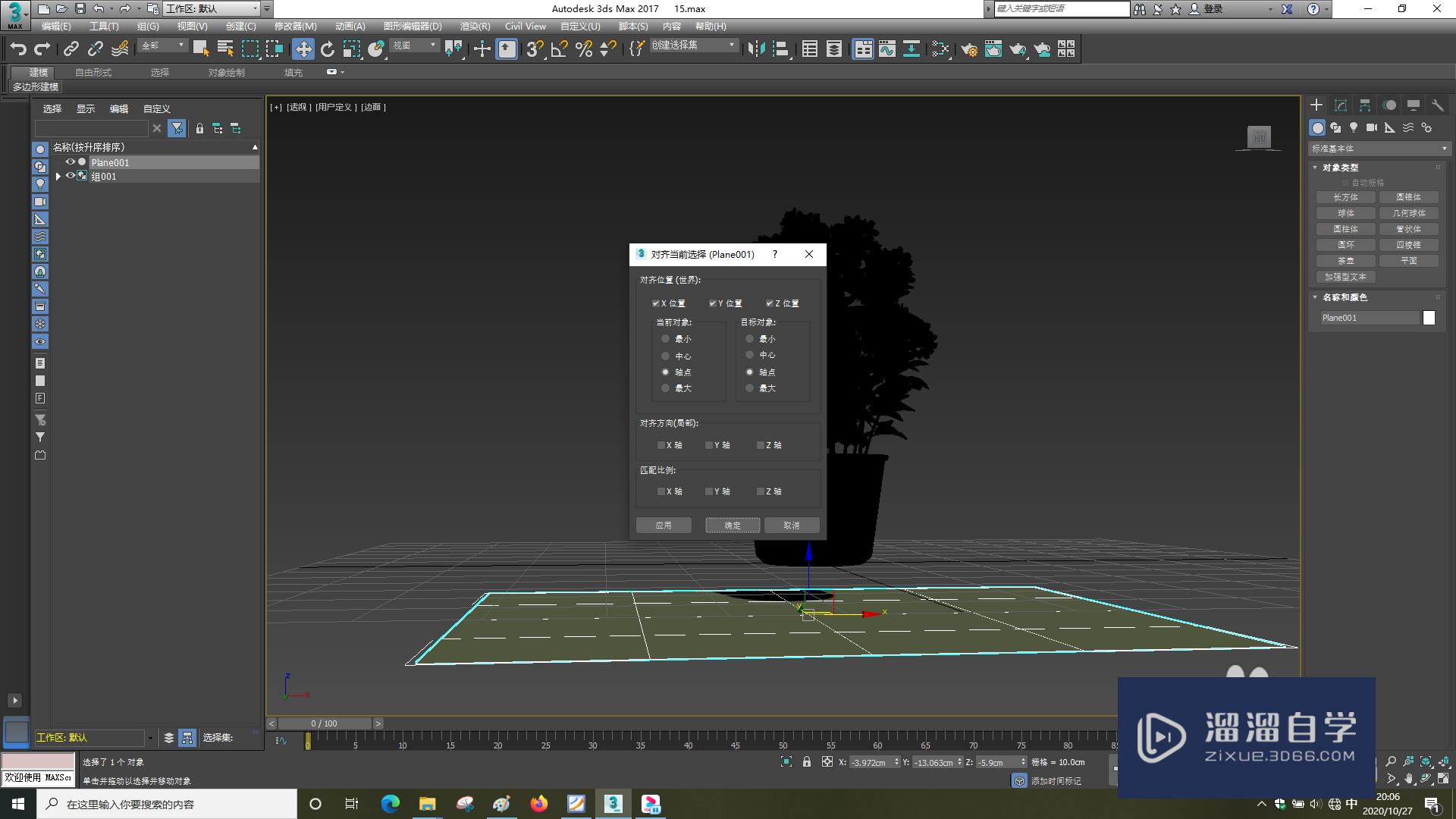Select the Cameras category icon
Viewport: 1456px width, 819px height.
tap(1372, 127)
